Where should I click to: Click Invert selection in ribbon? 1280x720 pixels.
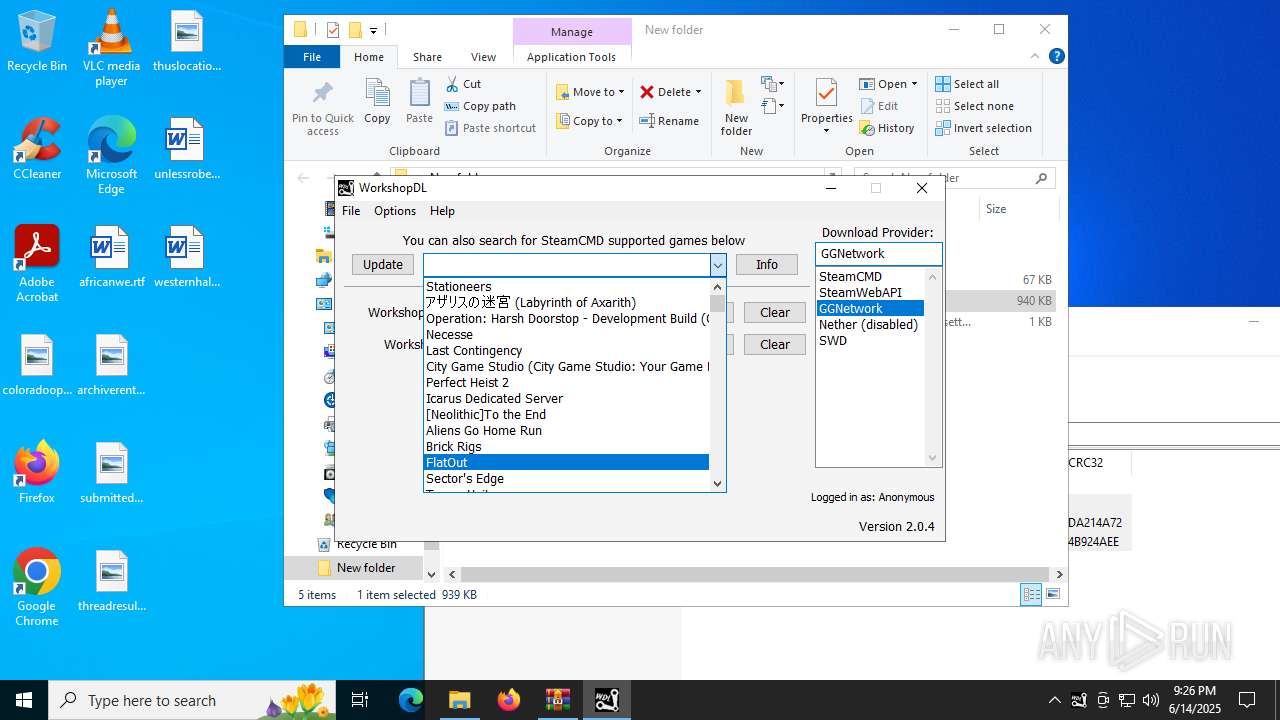pyautogui.click(x=983, y=128)
